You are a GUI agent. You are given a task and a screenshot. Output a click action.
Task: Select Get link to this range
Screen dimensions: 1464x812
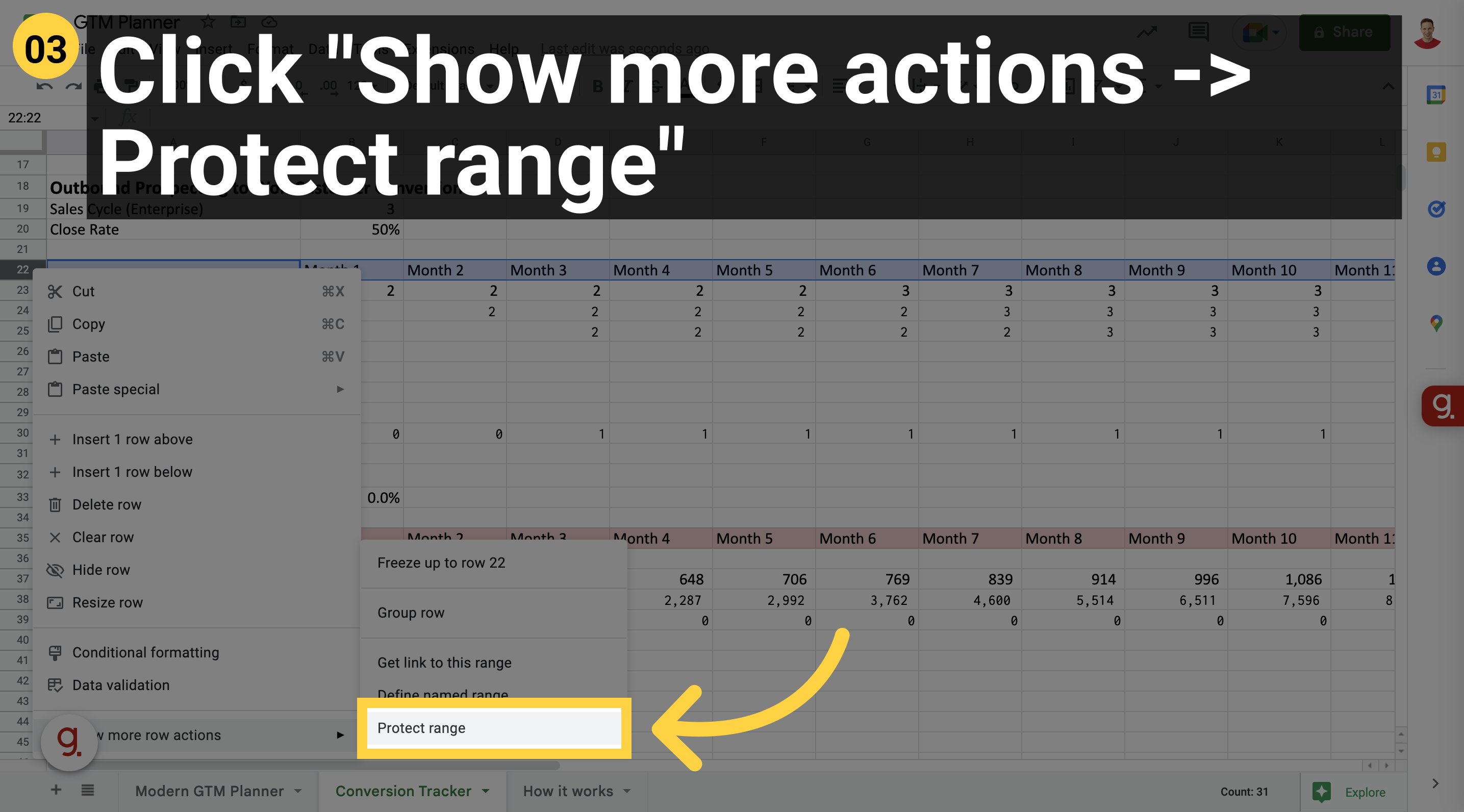[494, 663]
